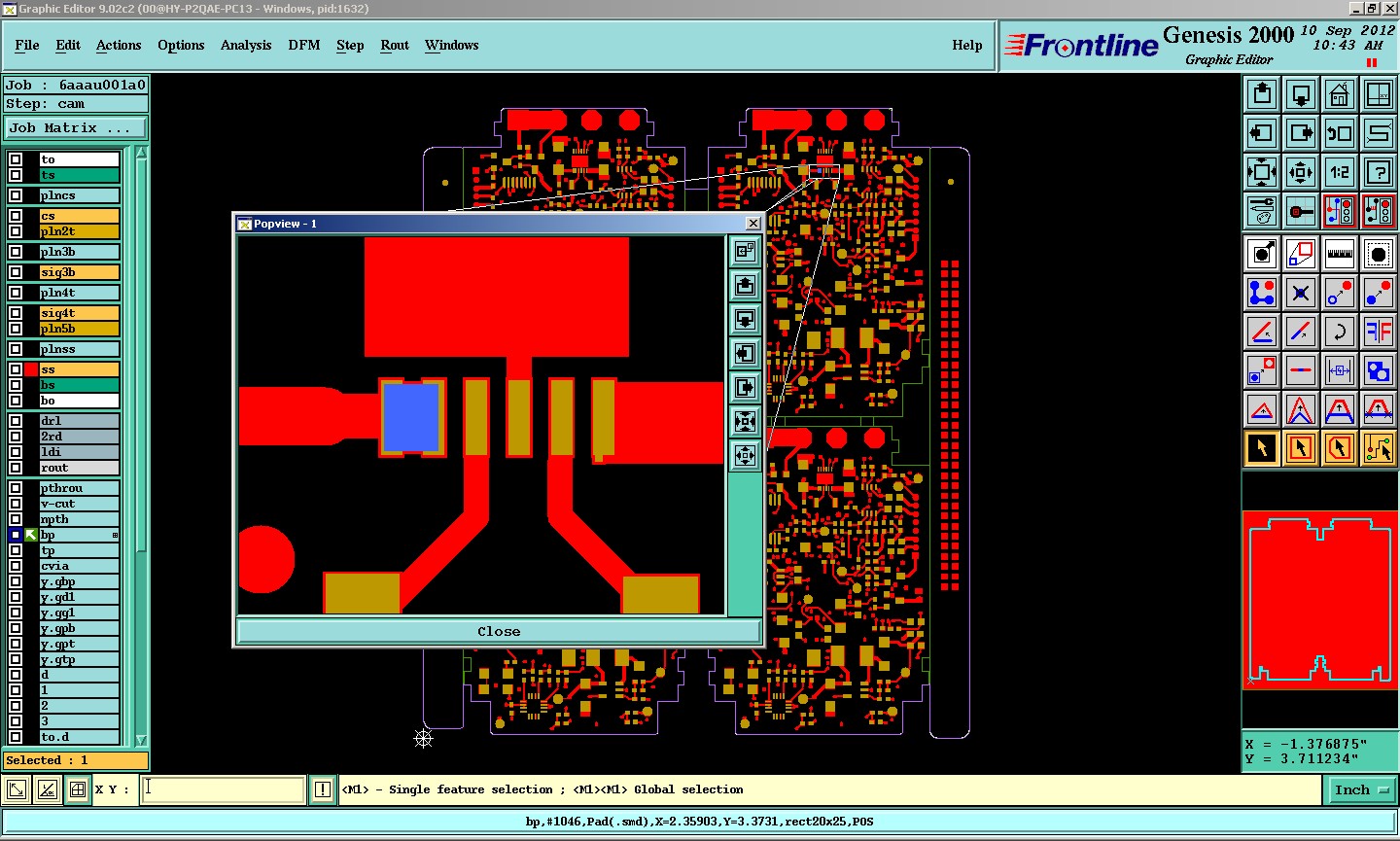Click the black X delete feature icon
The height and width of the screenshot is (841, 1400).
coord(1301,293)
